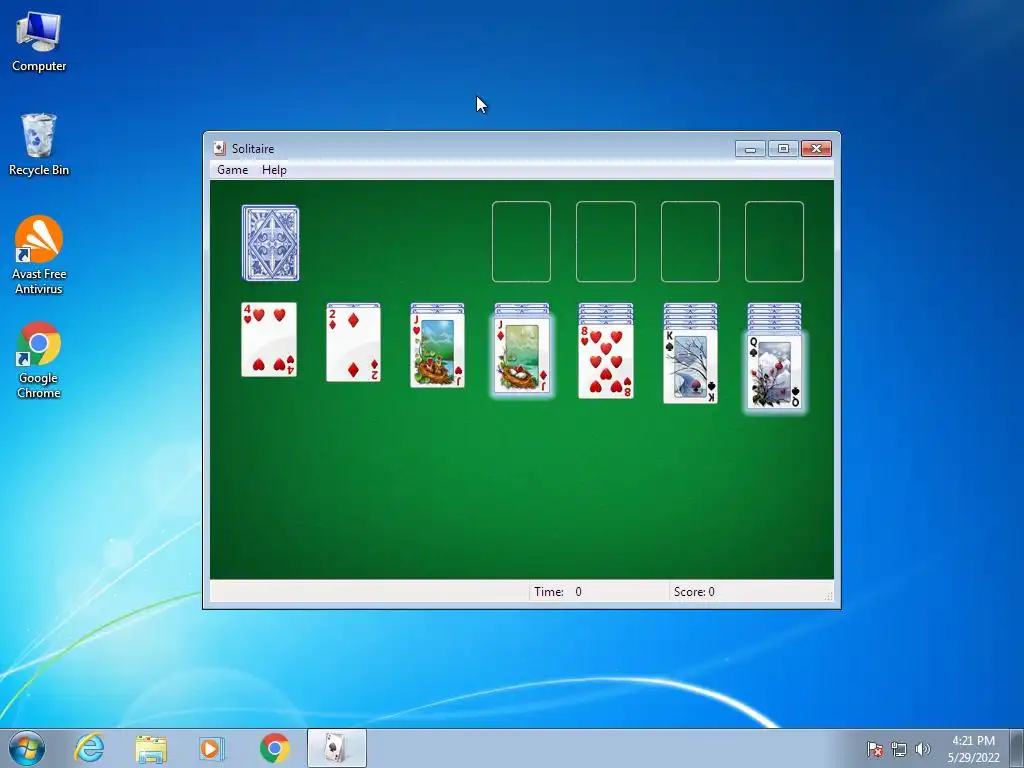Select the Avast Free Antivirus shortcut

pos(39,255)
